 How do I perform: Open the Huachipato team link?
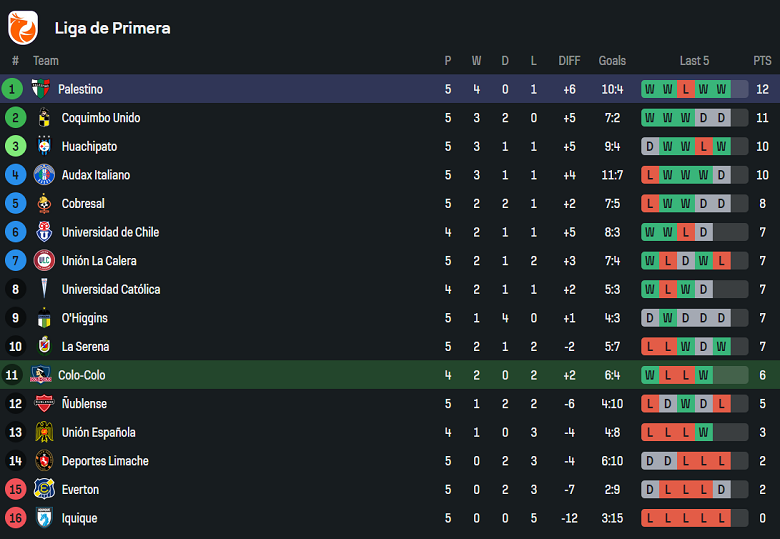tap(89, 146)
